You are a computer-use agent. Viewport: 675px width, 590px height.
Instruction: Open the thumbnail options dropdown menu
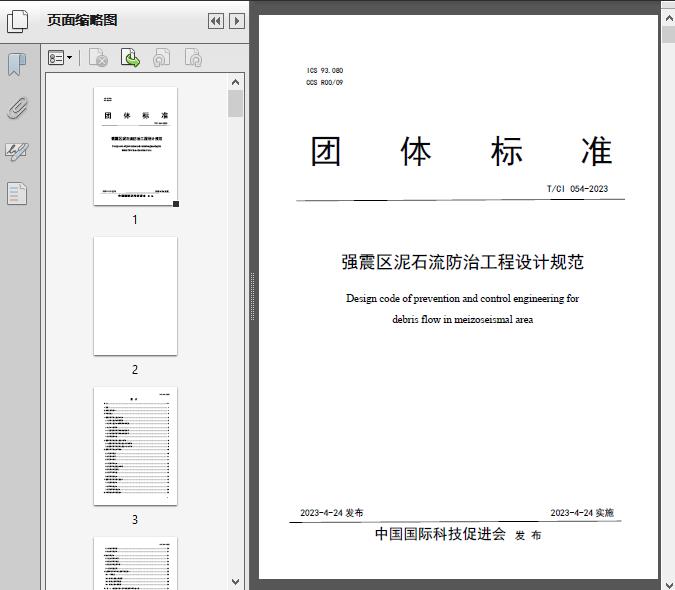coord(60,59)
